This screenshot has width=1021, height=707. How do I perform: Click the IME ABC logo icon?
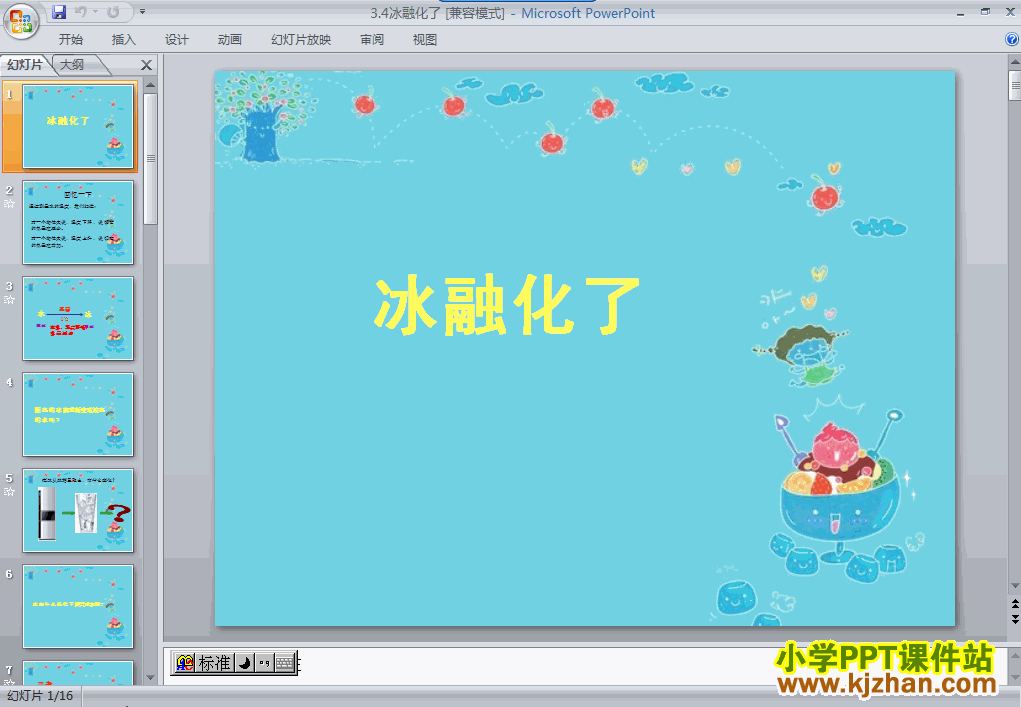pyautogui.click(x=185, y=663)
